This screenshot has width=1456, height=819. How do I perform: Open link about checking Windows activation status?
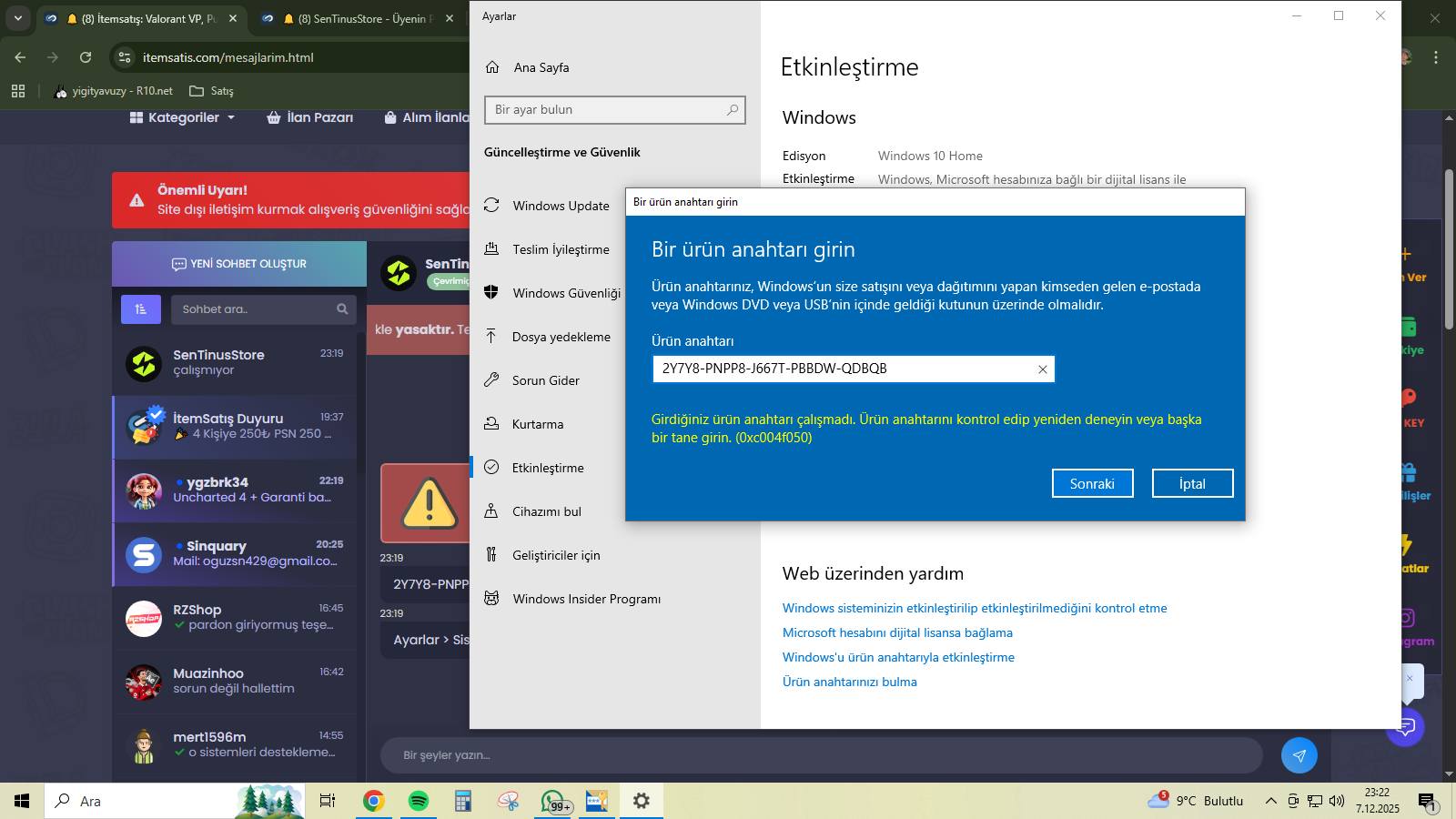point(975,608)
